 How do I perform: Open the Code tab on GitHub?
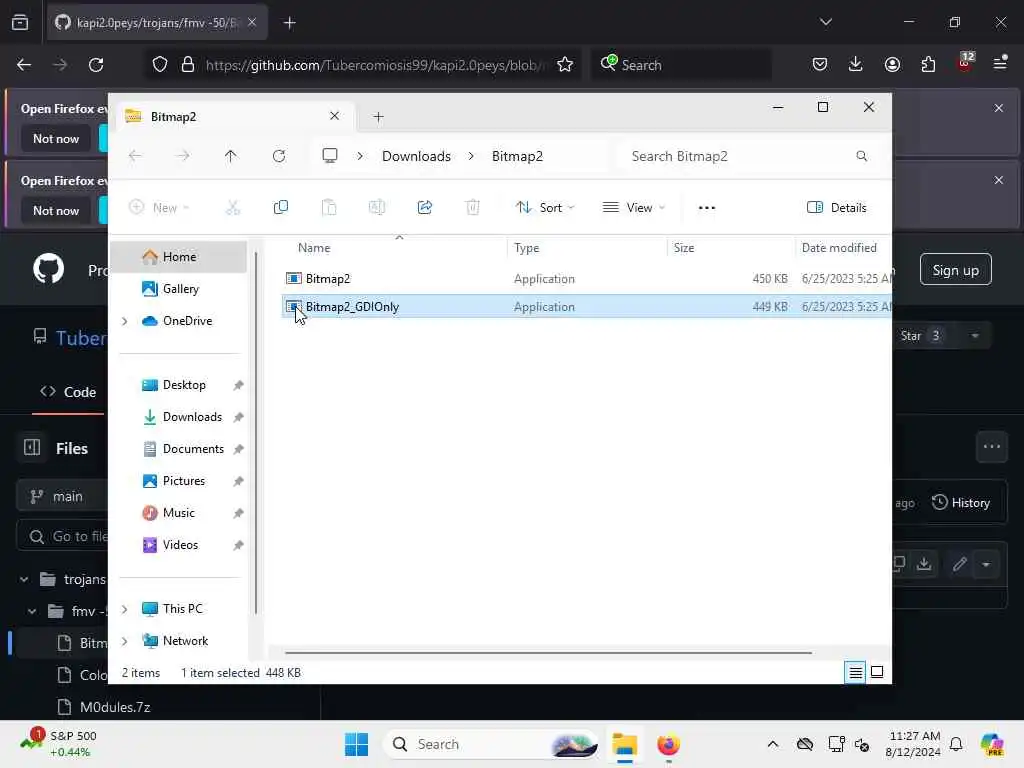[x=69, y=392]
